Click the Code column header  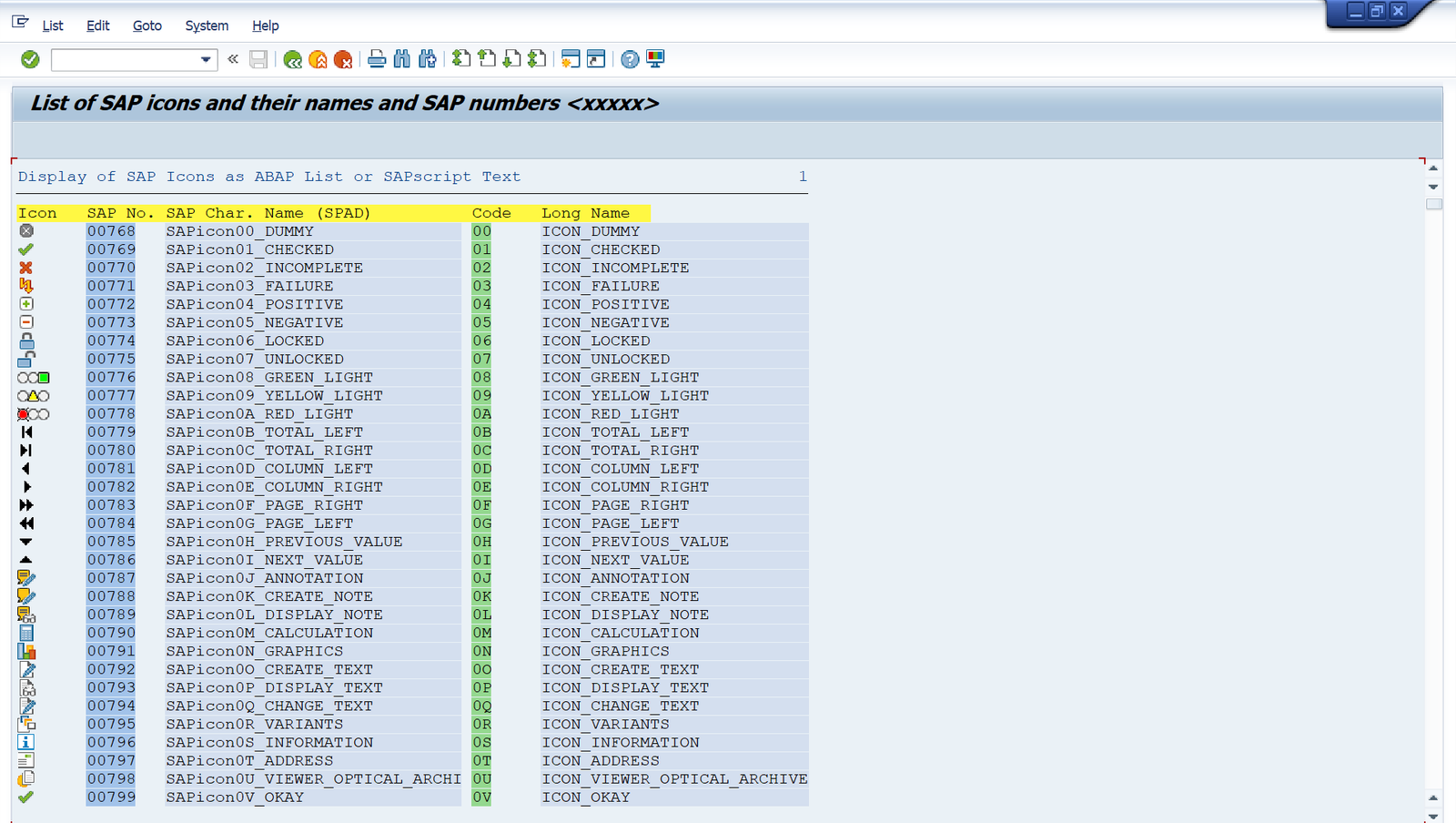[491, 213]
